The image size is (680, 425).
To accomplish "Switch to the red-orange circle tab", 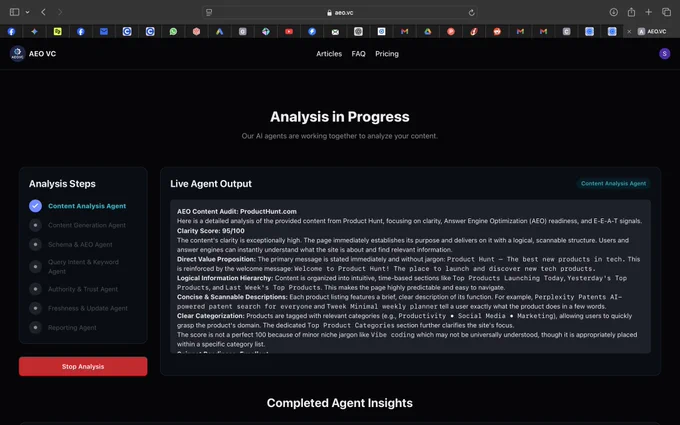I will 451,31.
